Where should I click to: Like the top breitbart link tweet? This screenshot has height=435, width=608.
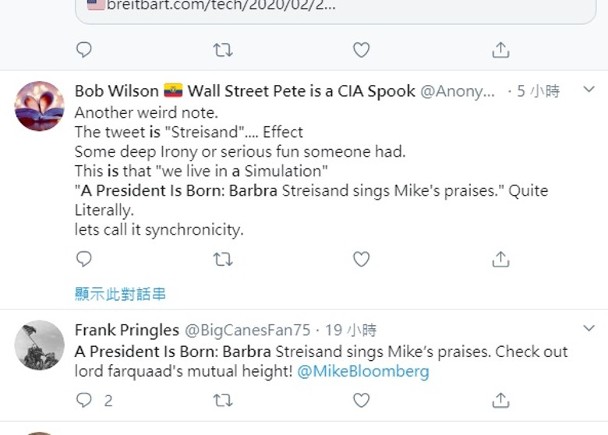pos(361,49)
